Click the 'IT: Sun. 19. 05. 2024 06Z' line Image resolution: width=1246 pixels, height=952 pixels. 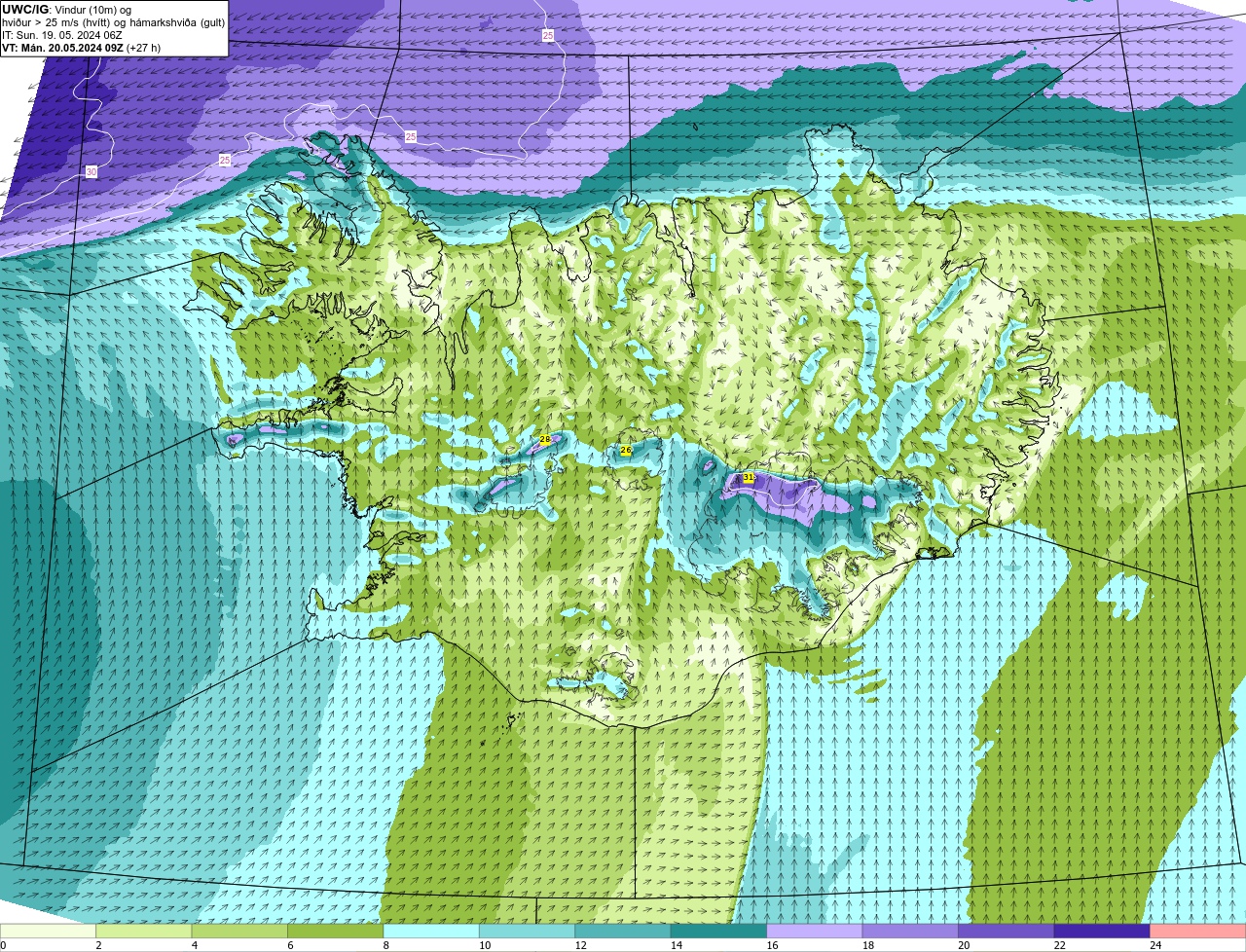pyautogui.click(x=62, y=35)
